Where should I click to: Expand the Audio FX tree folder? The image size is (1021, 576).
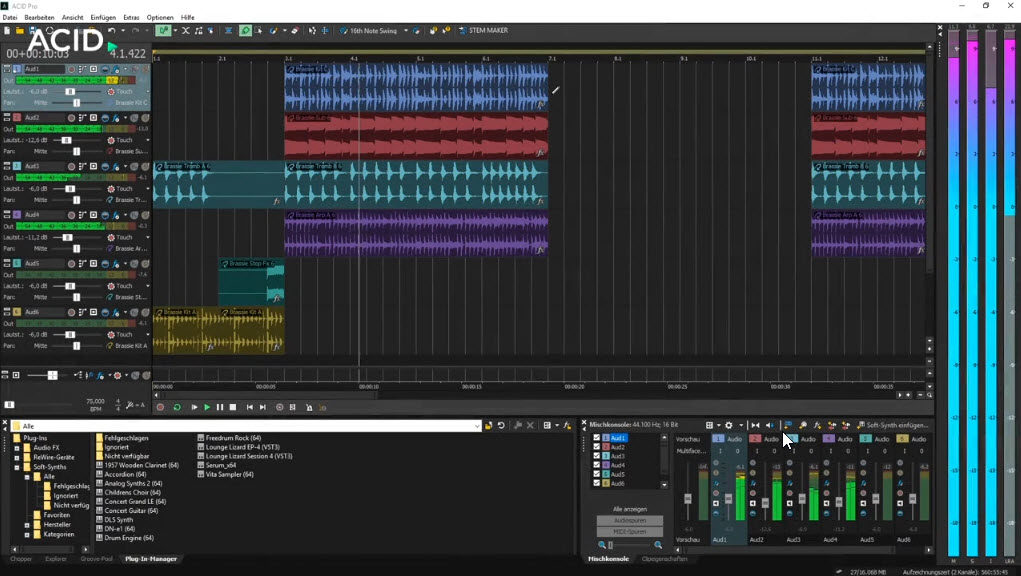pos(17,448)
